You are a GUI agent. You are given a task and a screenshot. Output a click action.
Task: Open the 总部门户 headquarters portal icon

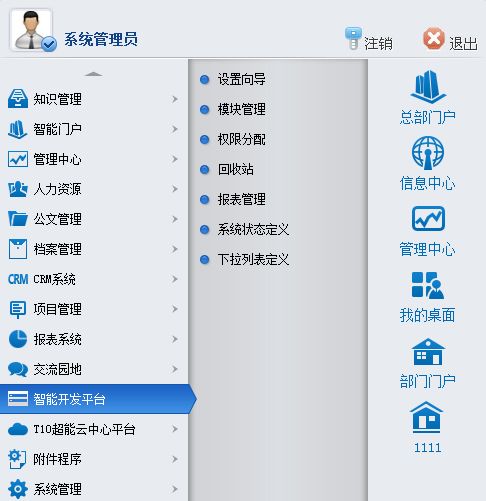click(x=428, y=87)
